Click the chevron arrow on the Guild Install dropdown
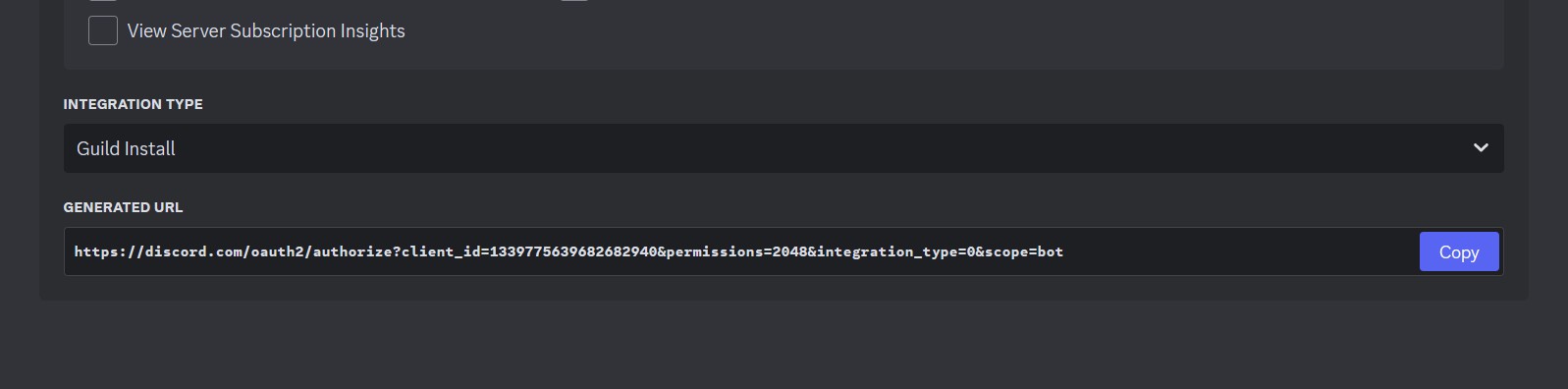The width and height of the screenshot is (1568, 389). coord(1481,148)
